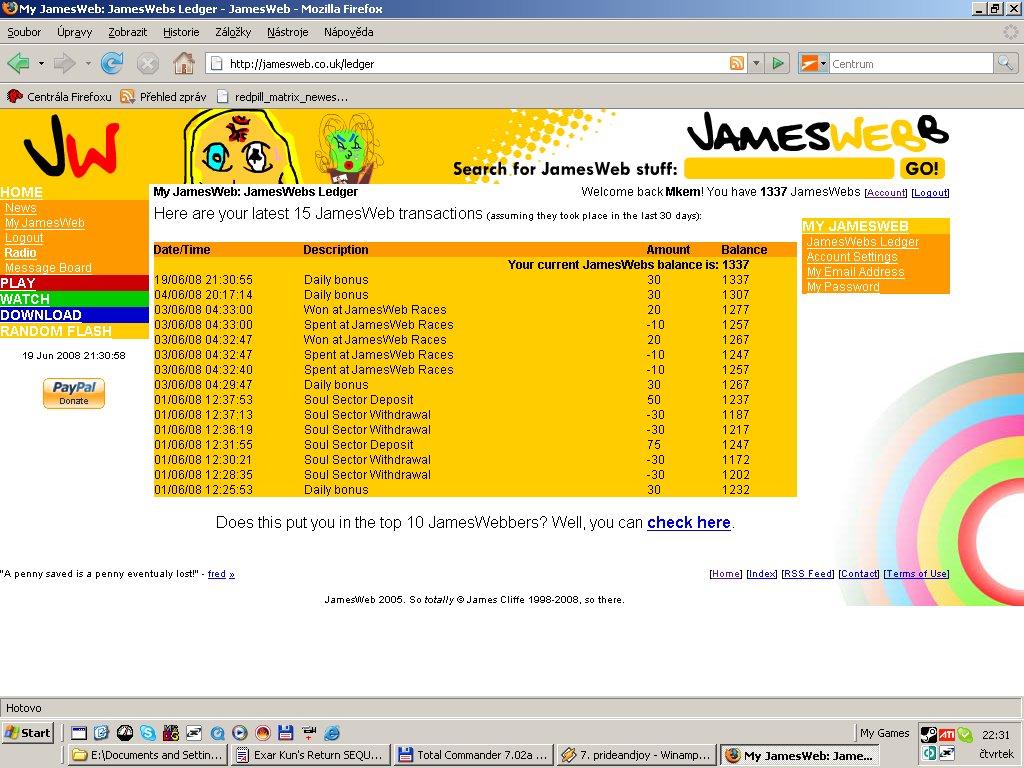Click the JW logo in the site header
The image size is (1024, 768).
click(72, 146)
